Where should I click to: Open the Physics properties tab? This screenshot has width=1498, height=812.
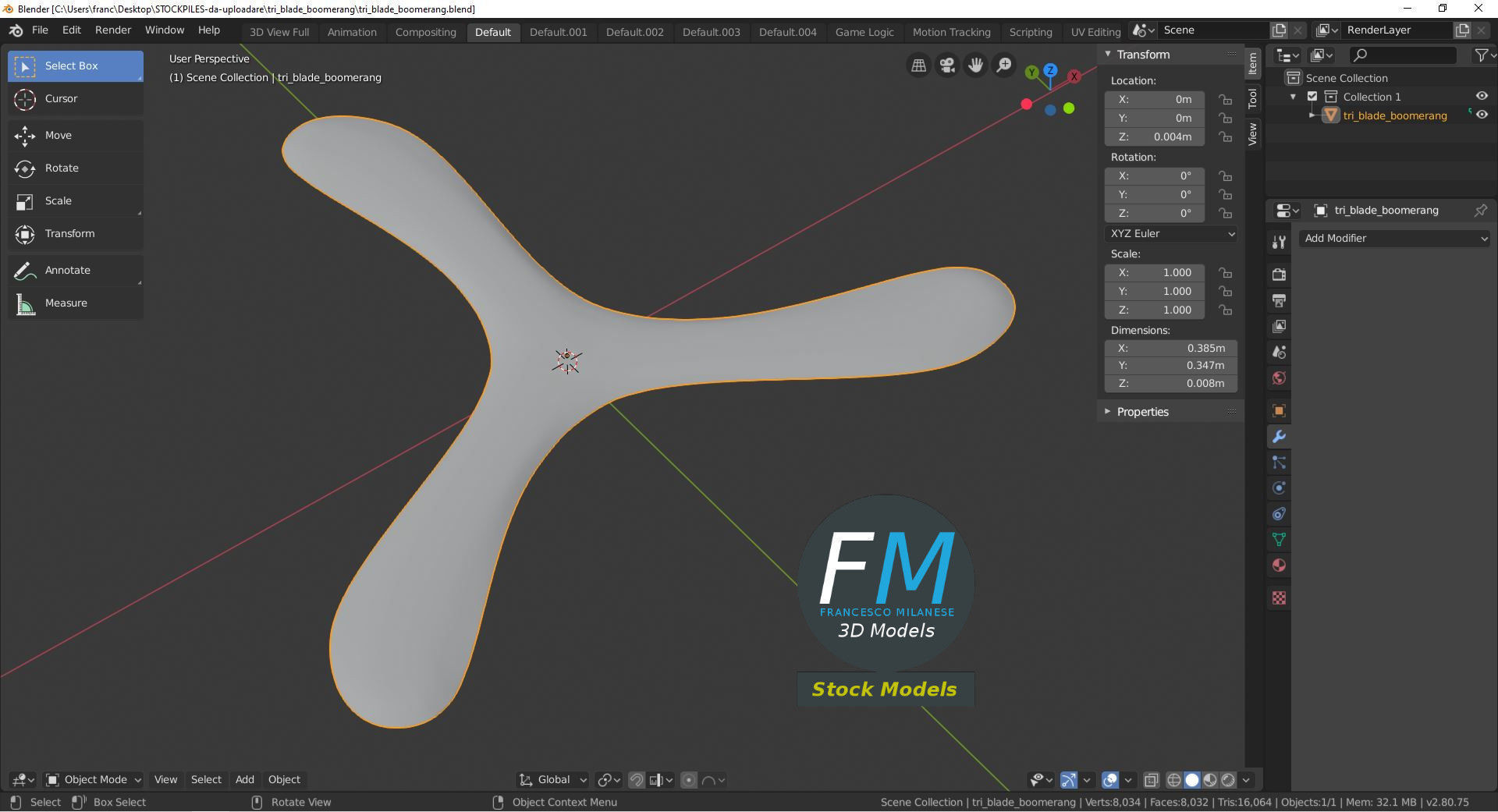click(1279, 488)
